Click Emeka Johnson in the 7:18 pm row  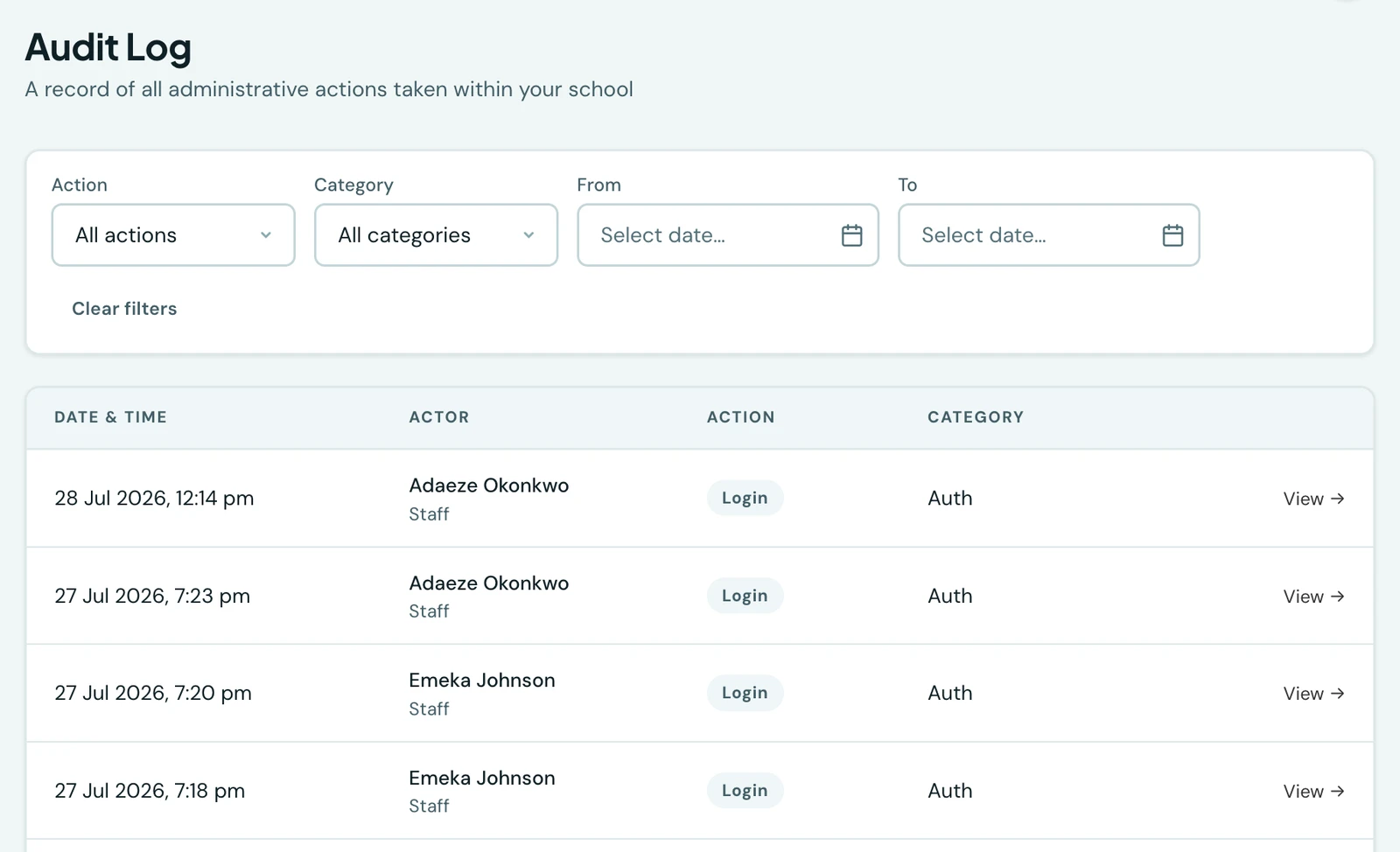pos(482,779)
